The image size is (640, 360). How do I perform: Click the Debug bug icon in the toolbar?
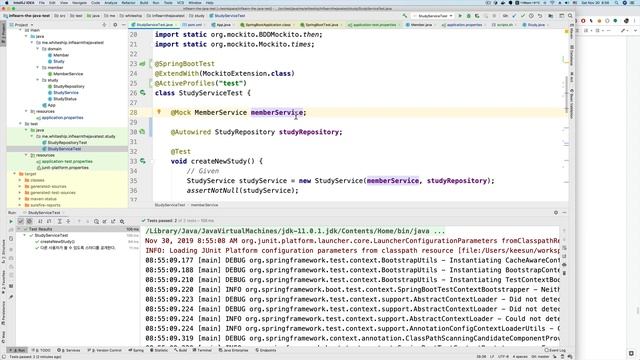[469, 16]
